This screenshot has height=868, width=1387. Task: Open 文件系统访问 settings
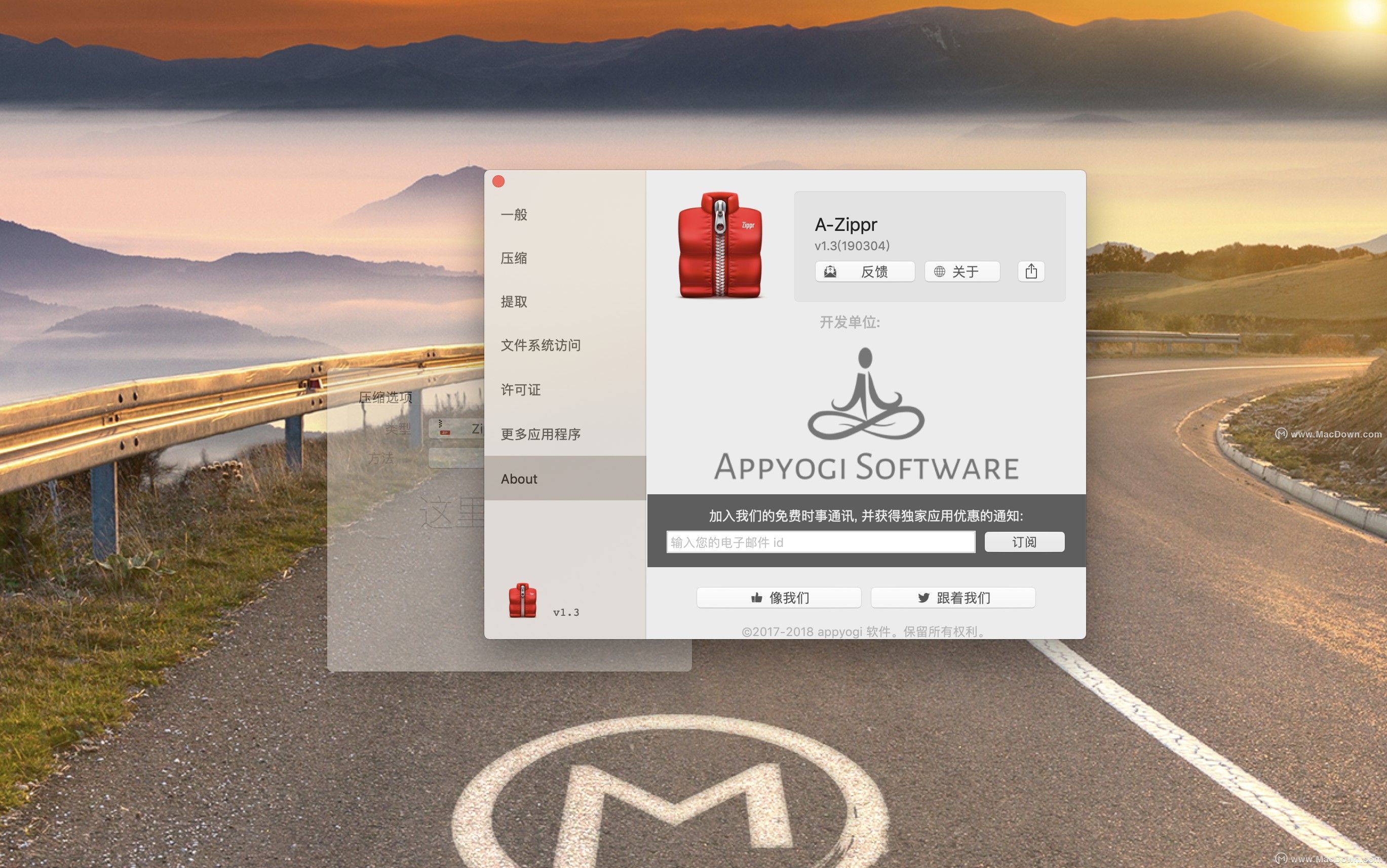coord(565,345)
